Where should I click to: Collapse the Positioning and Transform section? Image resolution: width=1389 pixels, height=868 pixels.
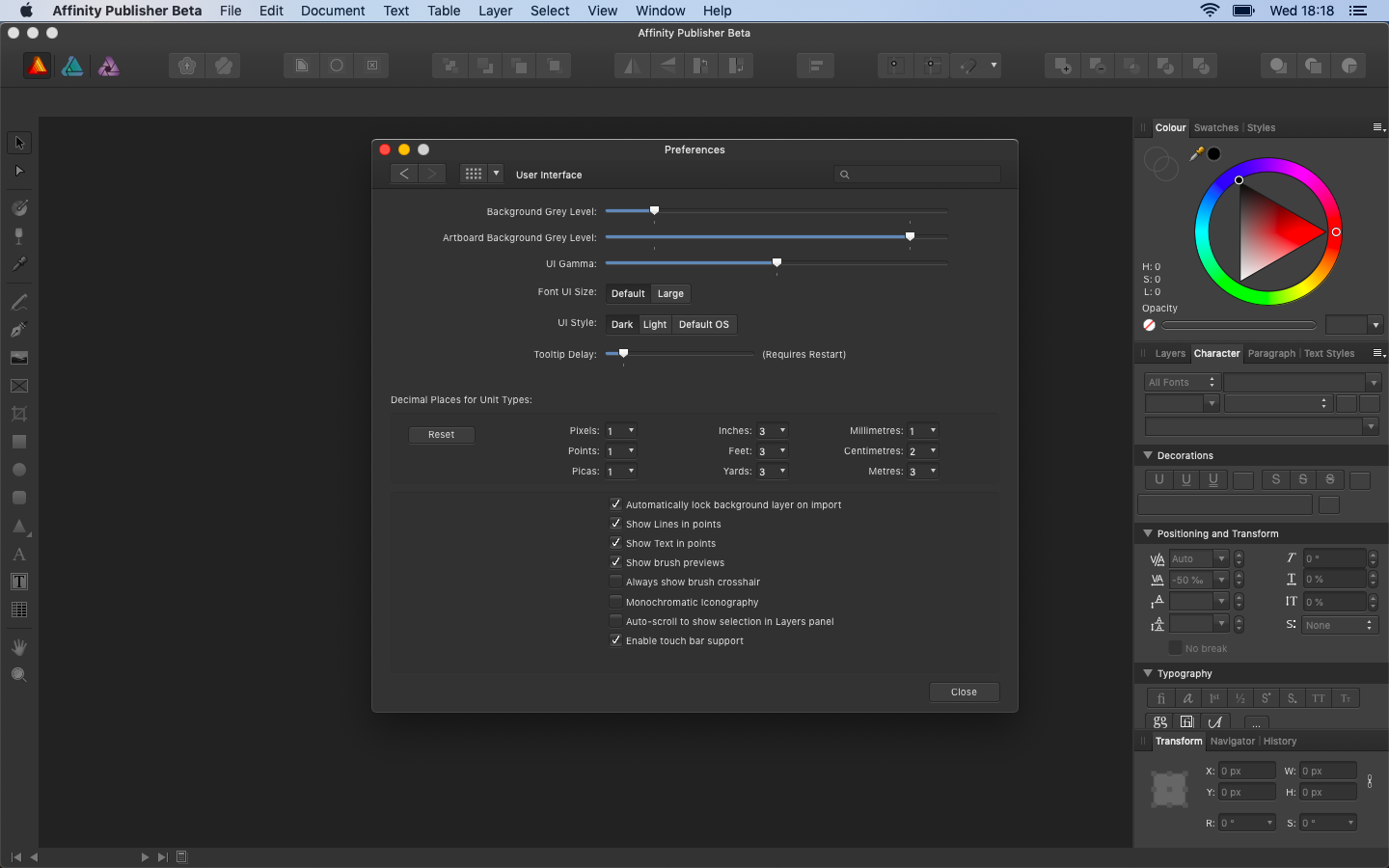click(x=1148, y=533)
